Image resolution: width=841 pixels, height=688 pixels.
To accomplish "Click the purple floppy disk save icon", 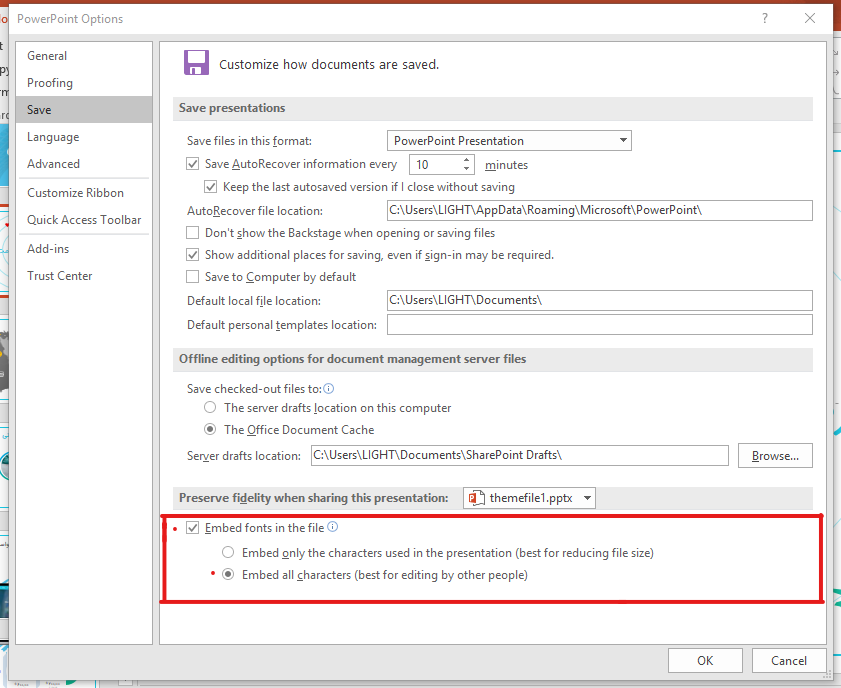I will click(x=196, y=63).
